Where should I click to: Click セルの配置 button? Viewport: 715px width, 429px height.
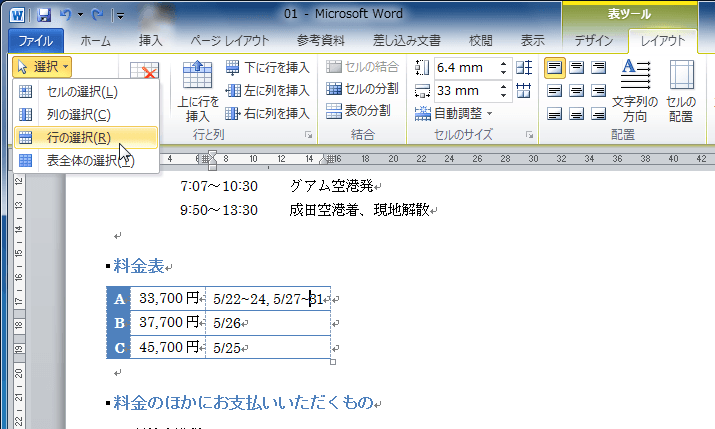[681, 91]
